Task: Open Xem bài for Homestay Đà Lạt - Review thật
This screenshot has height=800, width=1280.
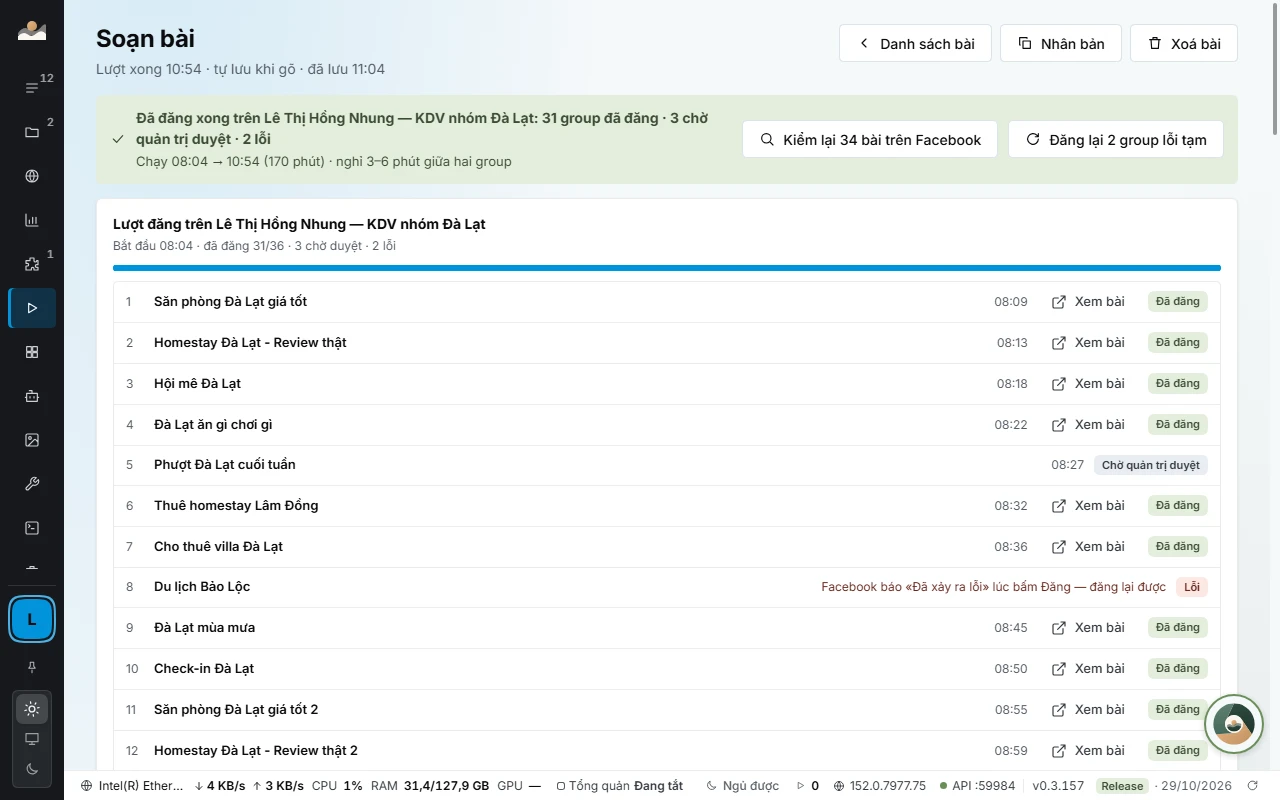Action: pos(1088,343)
